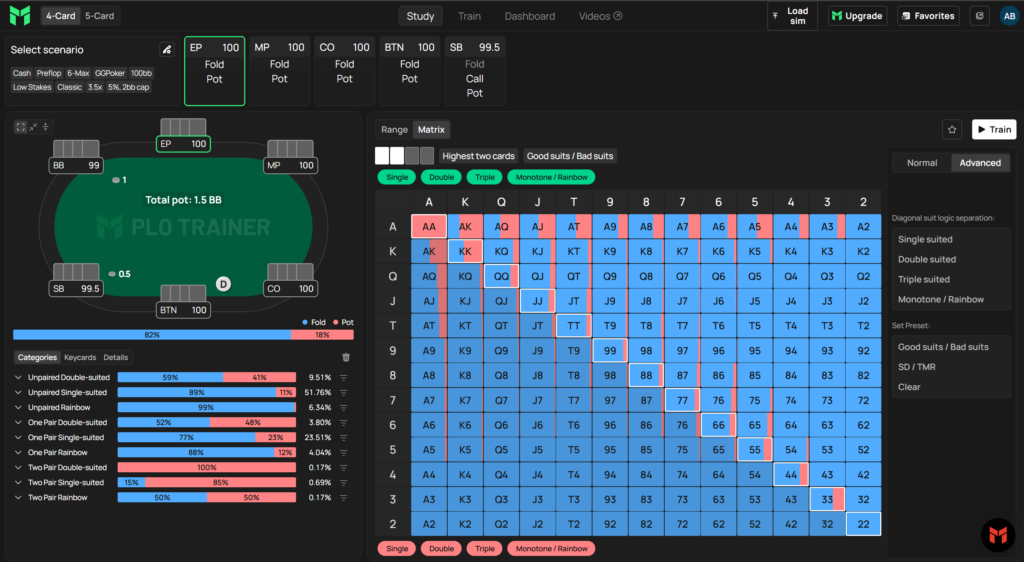Screen dimensions: 1024x562
Task: Toggle the green Single suit filter
Action: tap(396, 177)
